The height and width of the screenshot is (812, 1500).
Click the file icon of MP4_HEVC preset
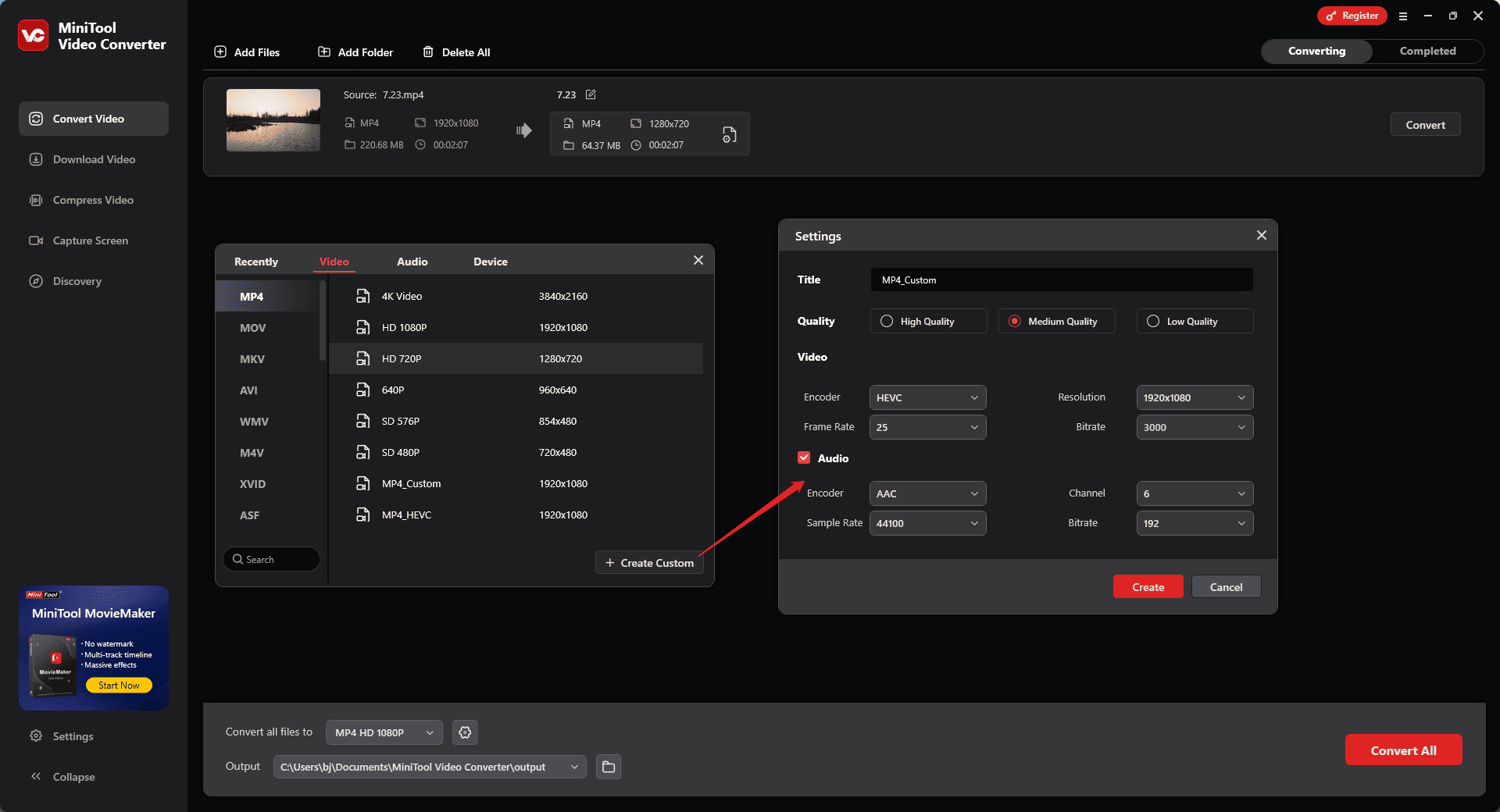362,515
